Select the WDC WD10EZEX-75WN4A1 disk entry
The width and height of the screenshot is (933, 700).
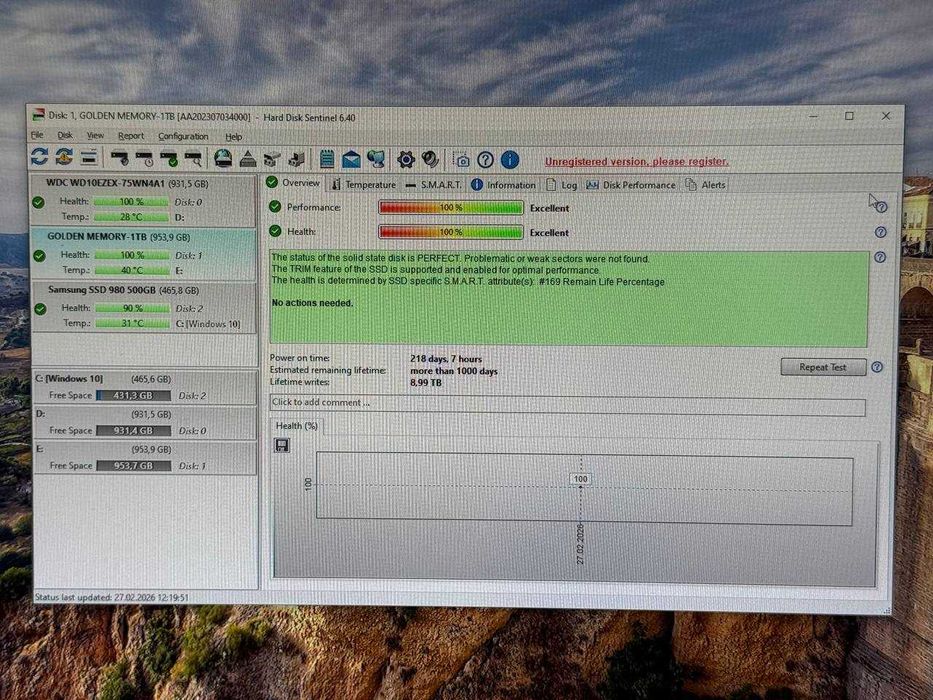tap(143, 201)
